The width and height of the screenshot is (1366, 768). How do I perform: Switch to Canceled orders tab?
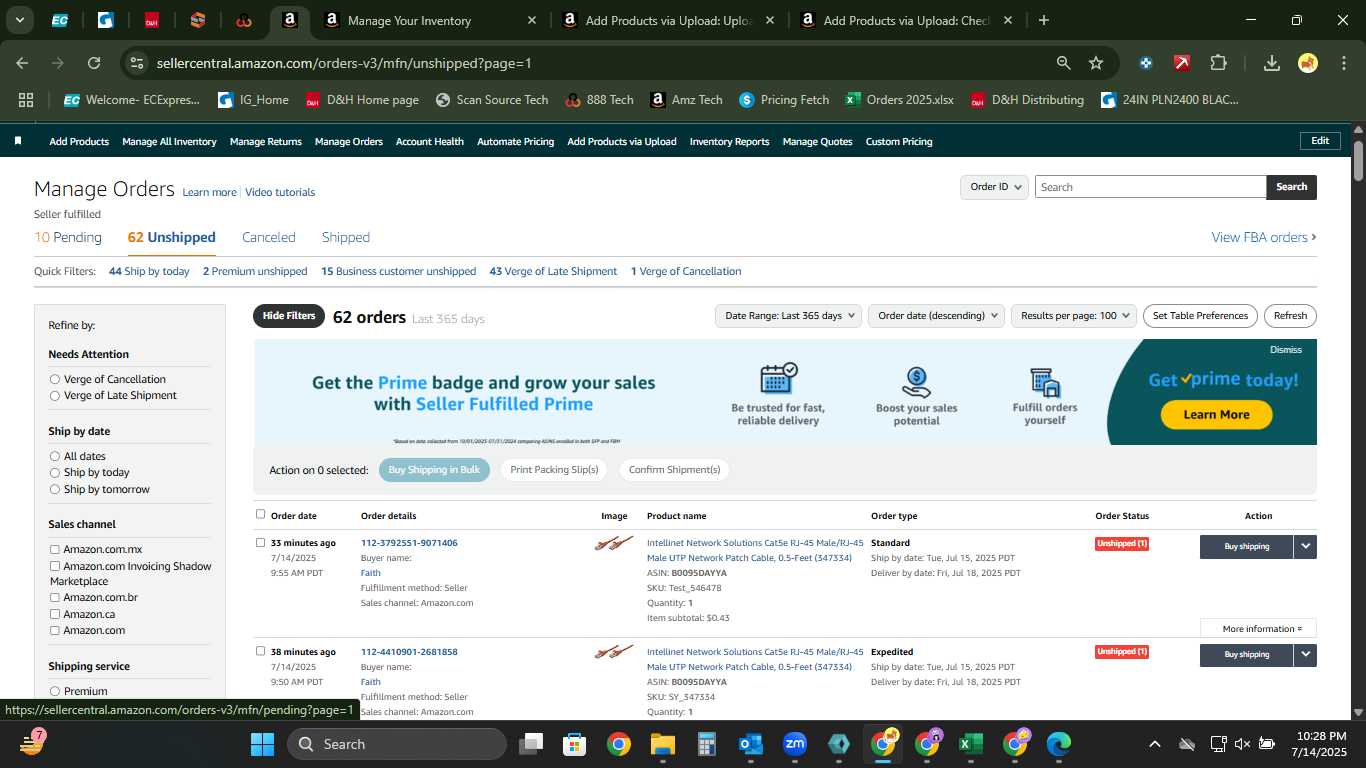(269, 237)
